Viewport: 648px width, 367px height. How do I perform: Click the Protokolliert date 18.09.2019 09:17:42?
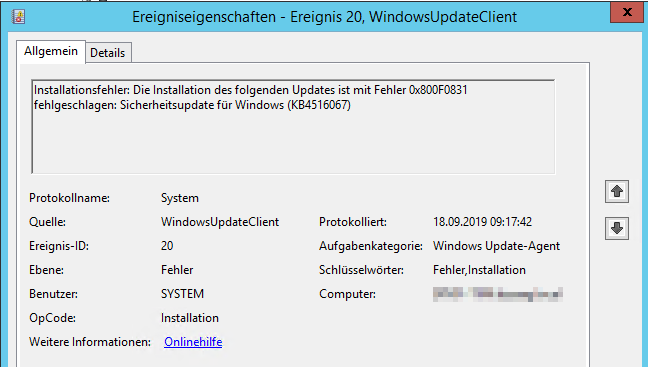[482, 222]
